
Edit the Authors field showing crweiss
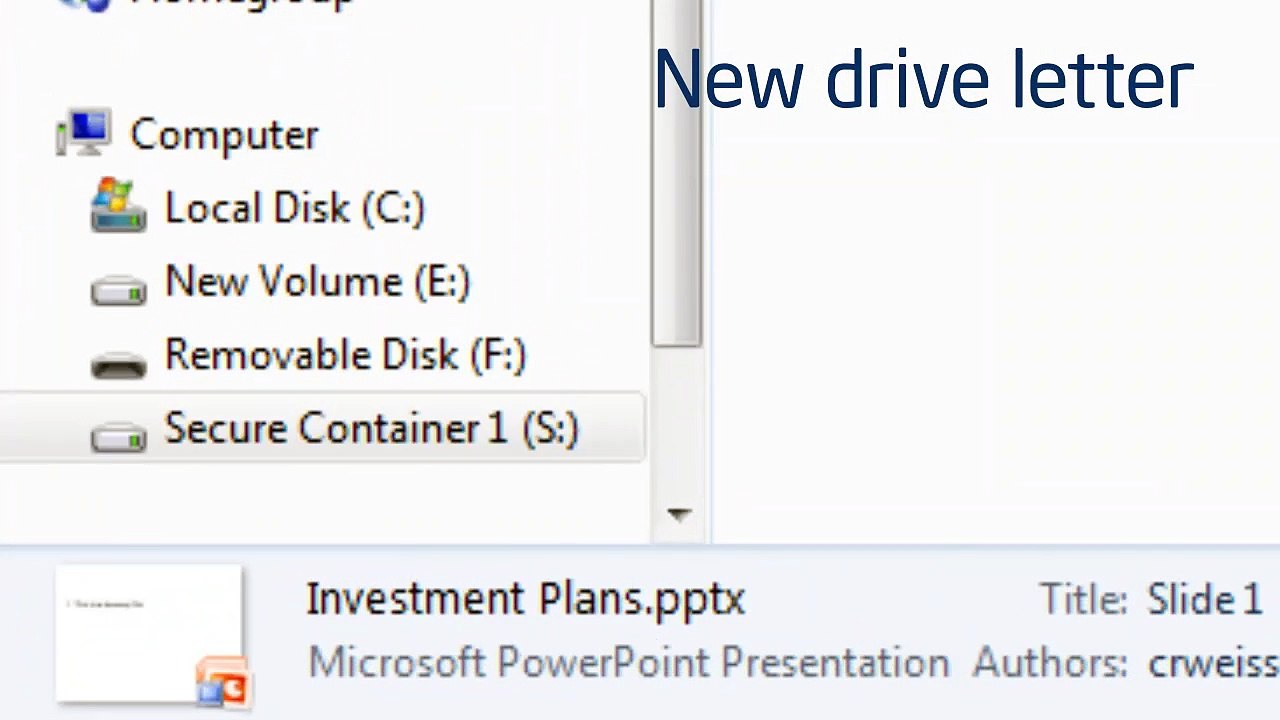(1213, 663)
